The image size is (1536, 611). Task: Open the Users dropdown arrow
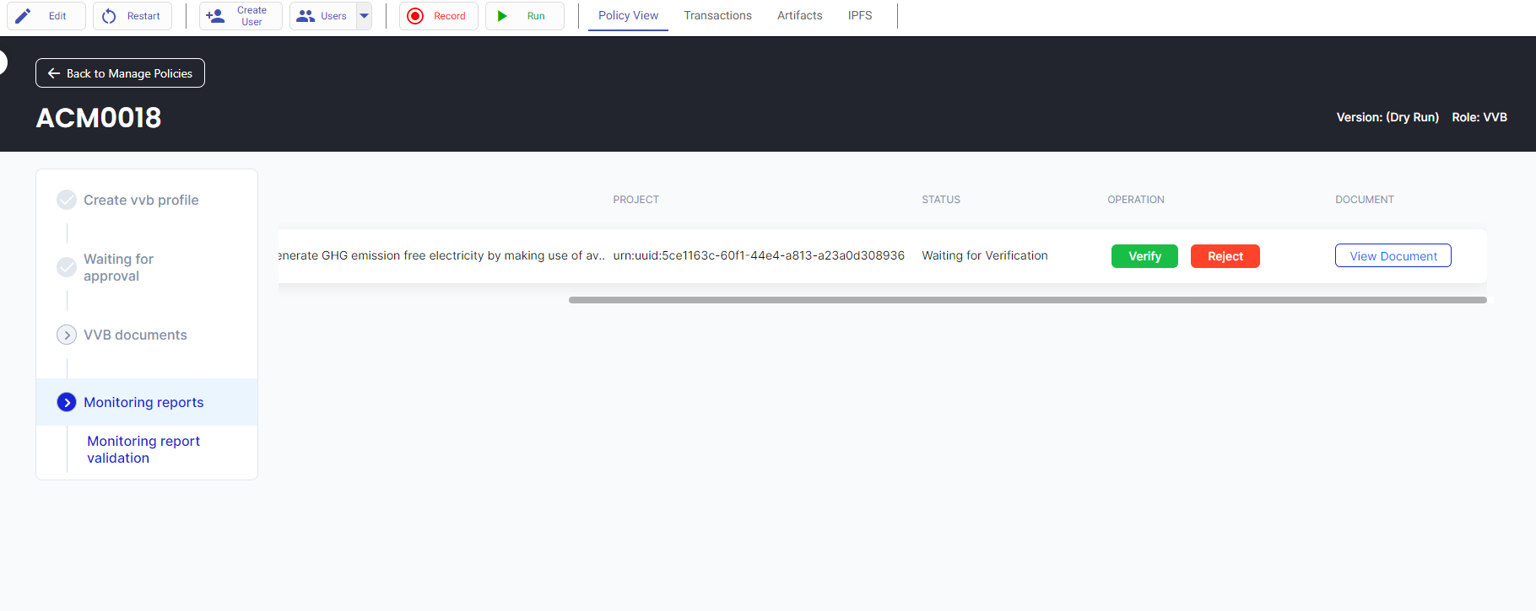[x=364, y=16]
